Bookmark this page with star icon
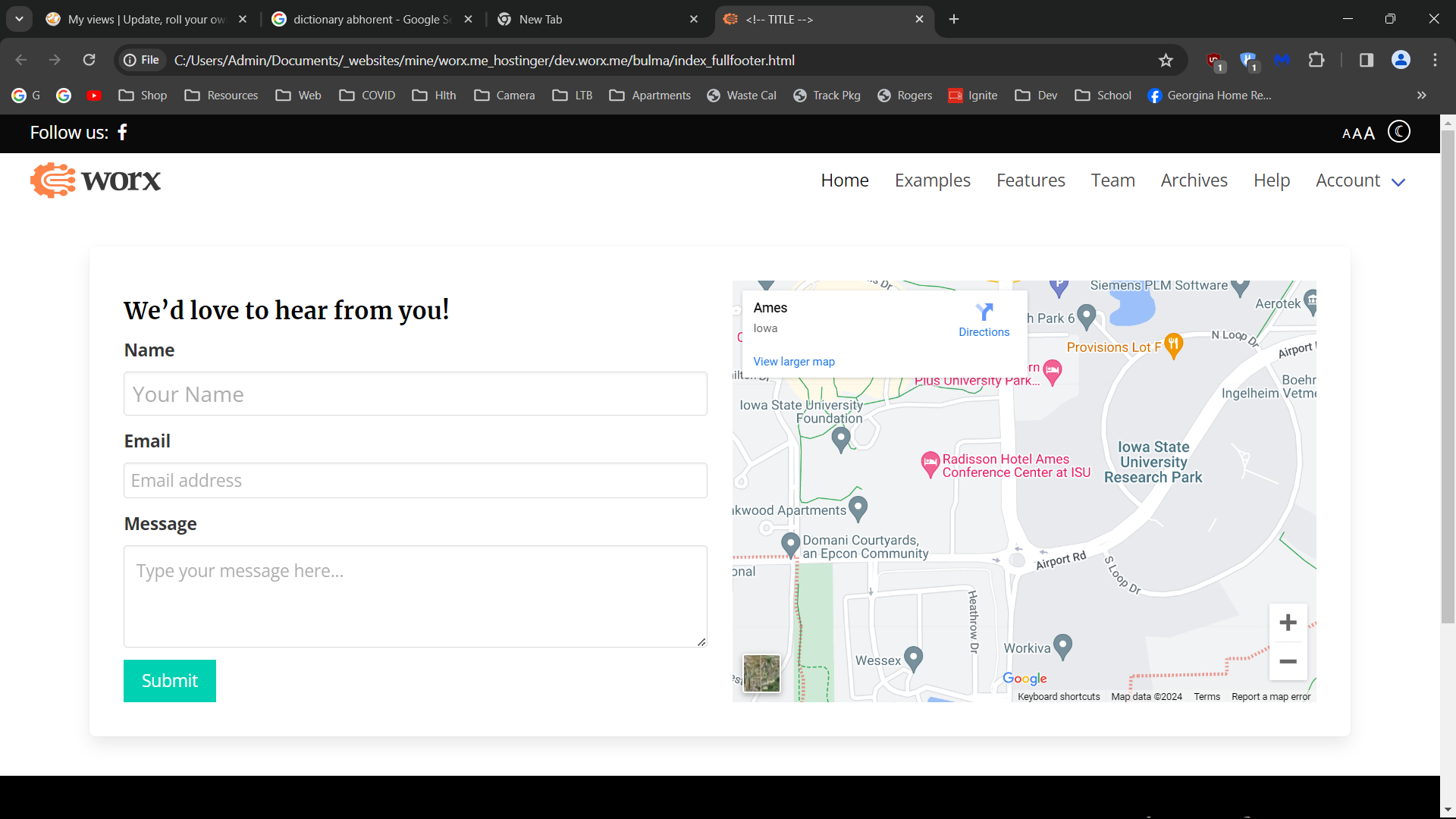The image size is (1456, 819). click(1166, 60)
